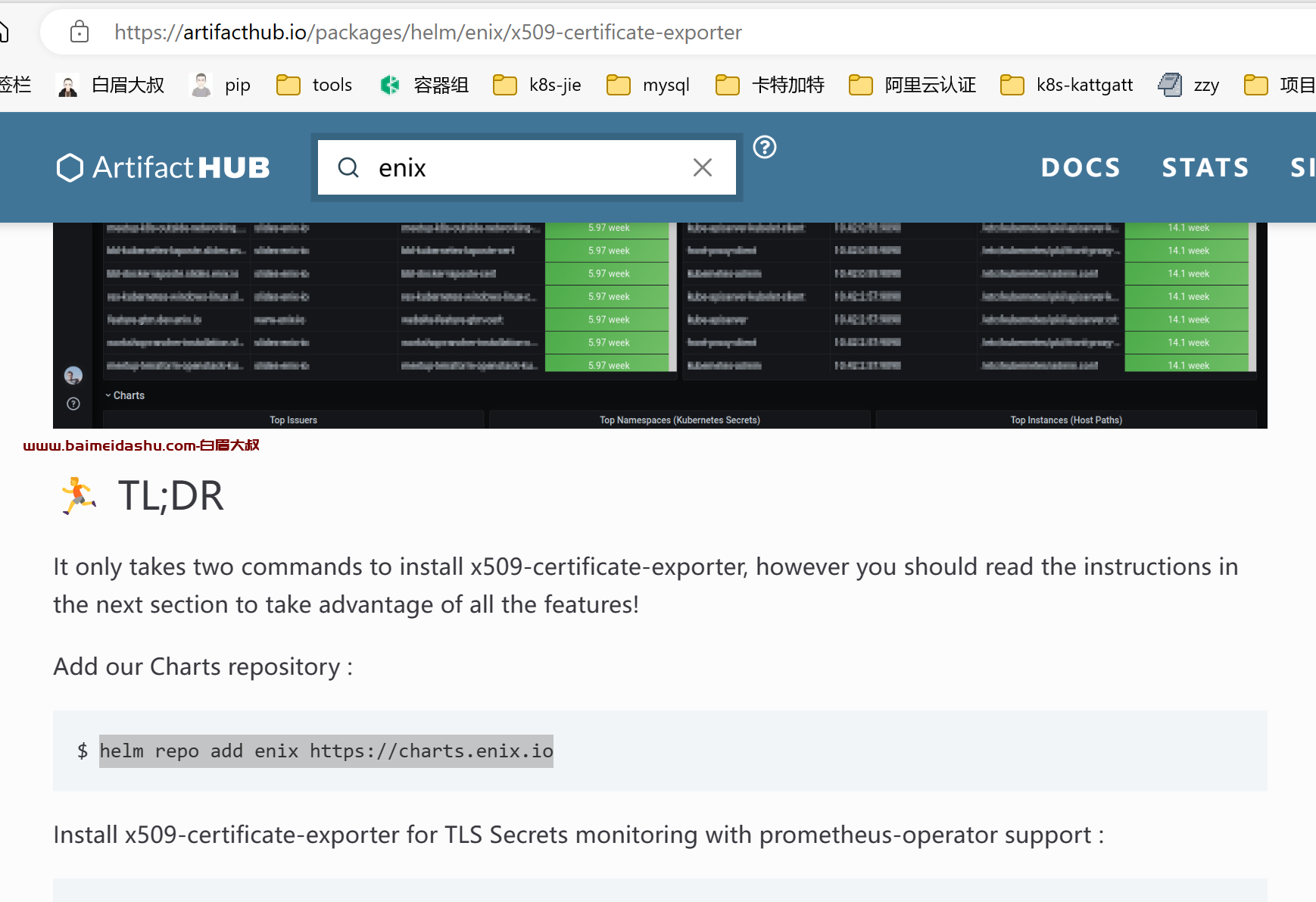Click the running person emoji
1316x902 pixels.
tap(79, 496)
